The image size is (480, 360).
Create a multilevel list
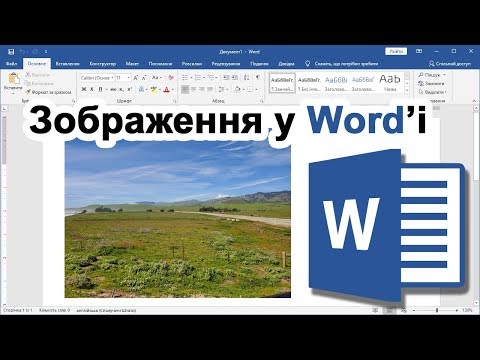tap(211, 78)
